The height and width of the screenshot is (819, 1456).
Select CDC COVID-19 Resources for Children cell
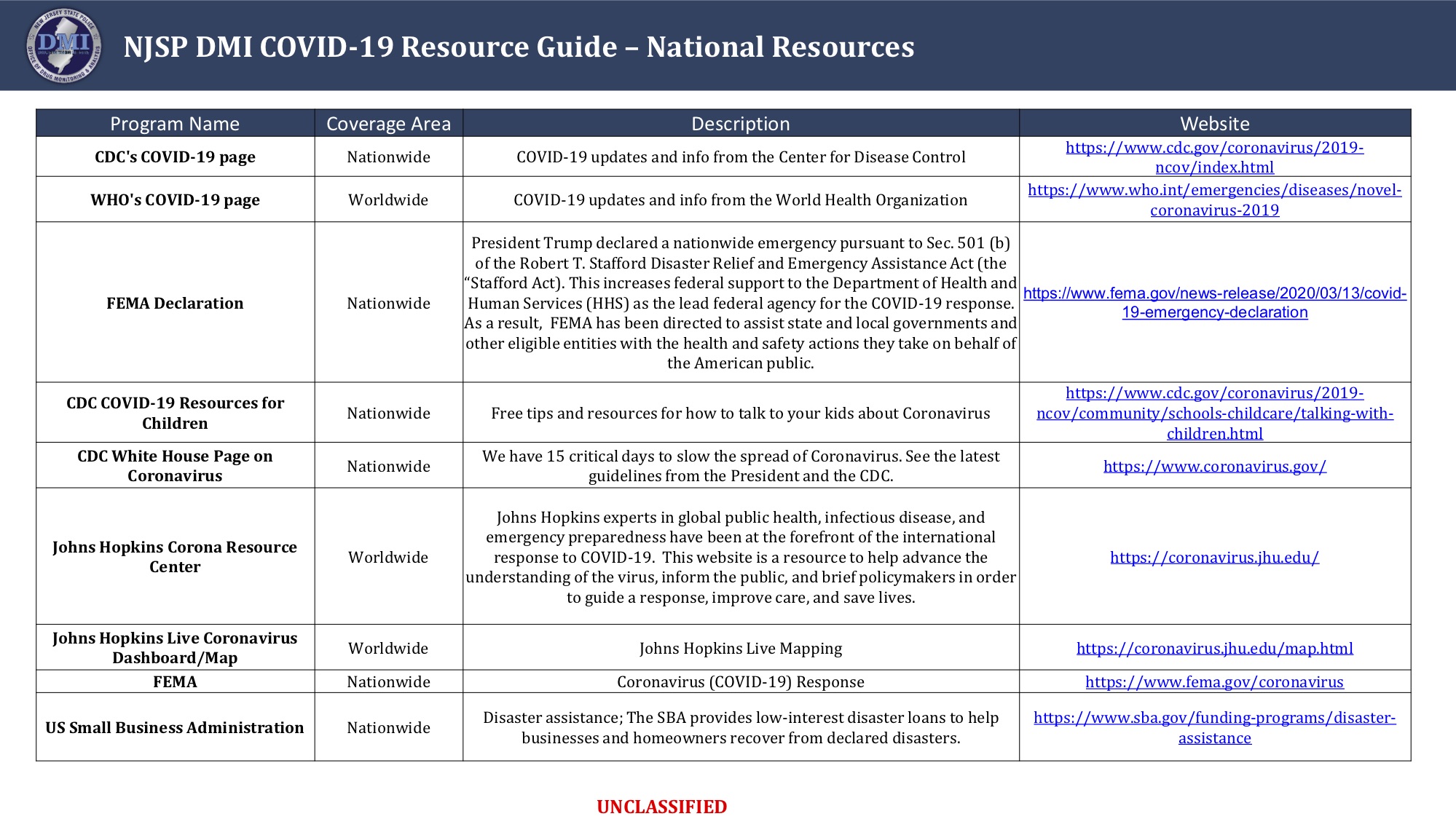[x=175, y=413]
